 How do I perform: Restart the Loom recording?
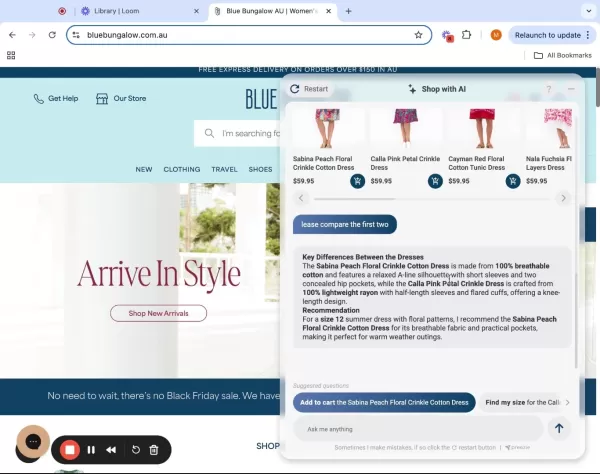tap(135, 450)
